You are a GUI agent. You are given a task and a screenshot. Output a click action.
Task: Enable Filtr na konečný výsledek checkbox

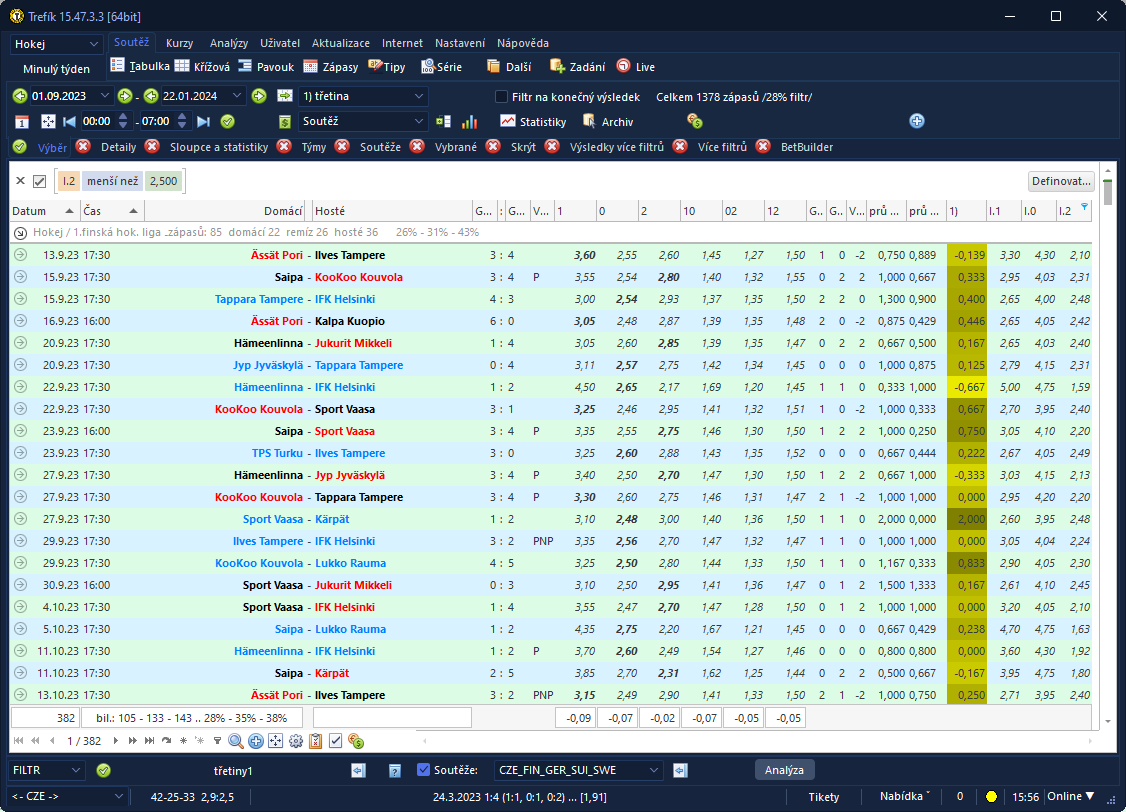coord(502,97)
